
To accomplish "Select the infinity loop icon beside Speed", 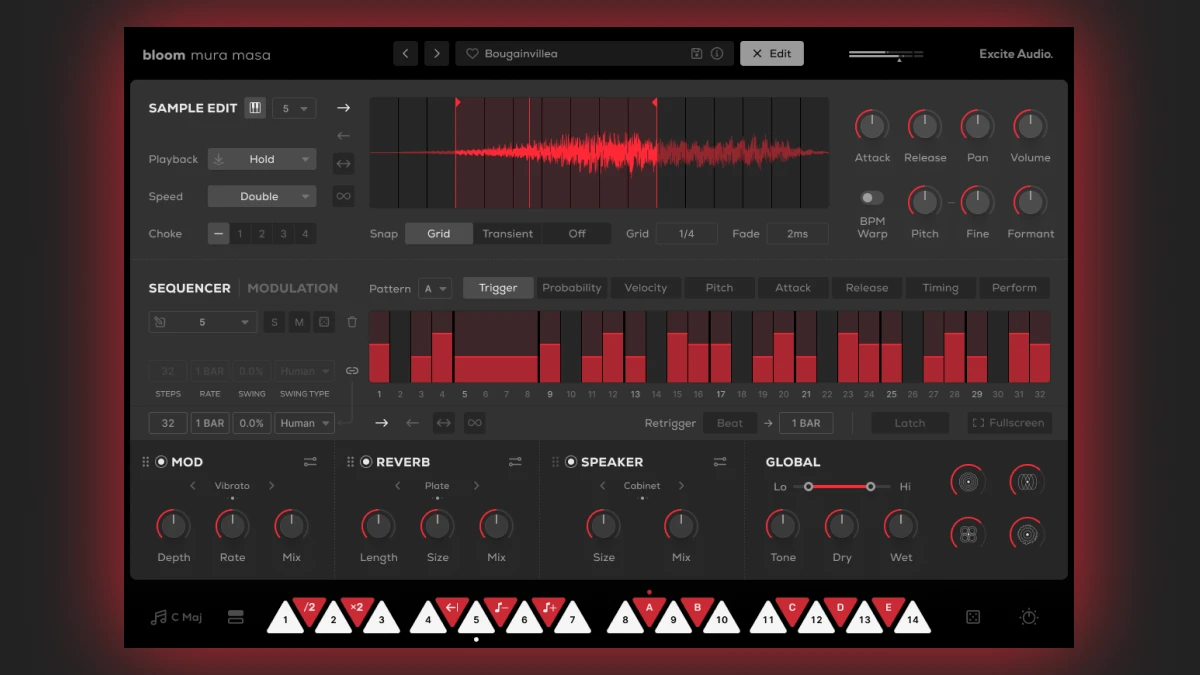I will pyautogui.click(x=343, y=196).
